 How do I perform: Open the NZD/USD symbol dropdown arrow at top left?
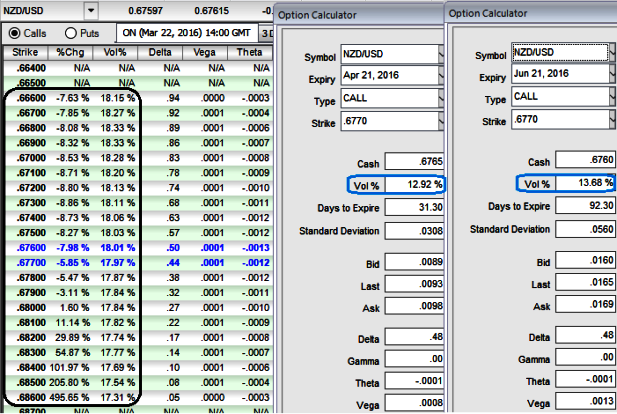click(x=92, y=10)
